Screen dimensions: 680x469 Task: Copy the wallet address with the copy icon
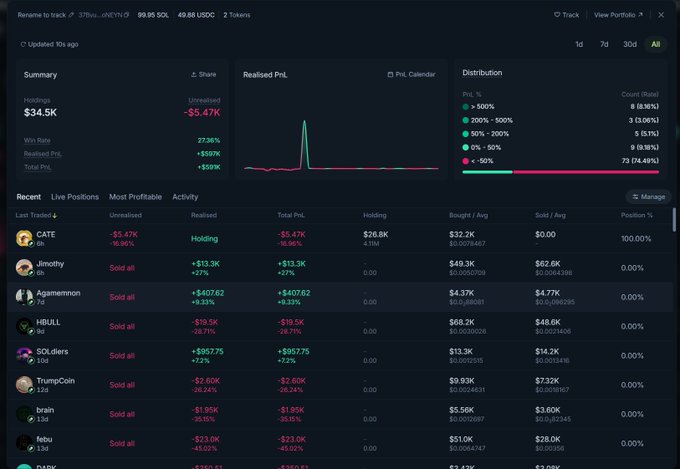click(127, 15)
